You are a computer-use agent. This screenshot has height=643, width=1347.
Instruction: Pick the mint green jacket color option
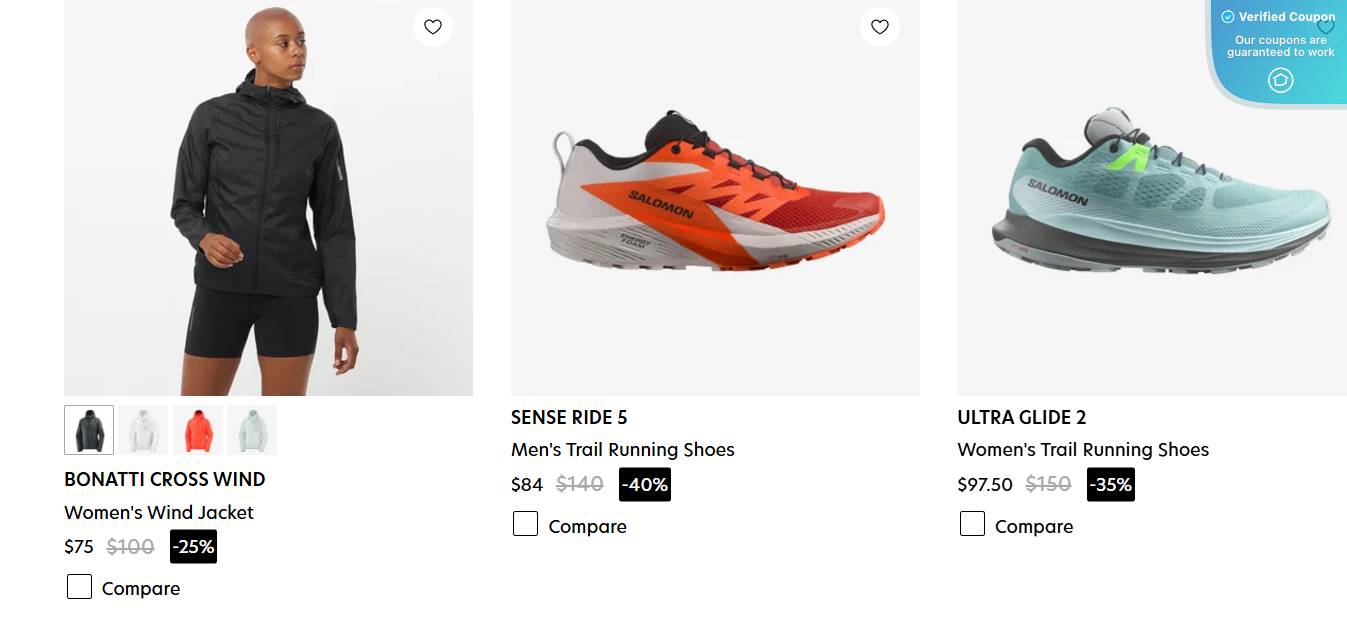tap(251, 429)
